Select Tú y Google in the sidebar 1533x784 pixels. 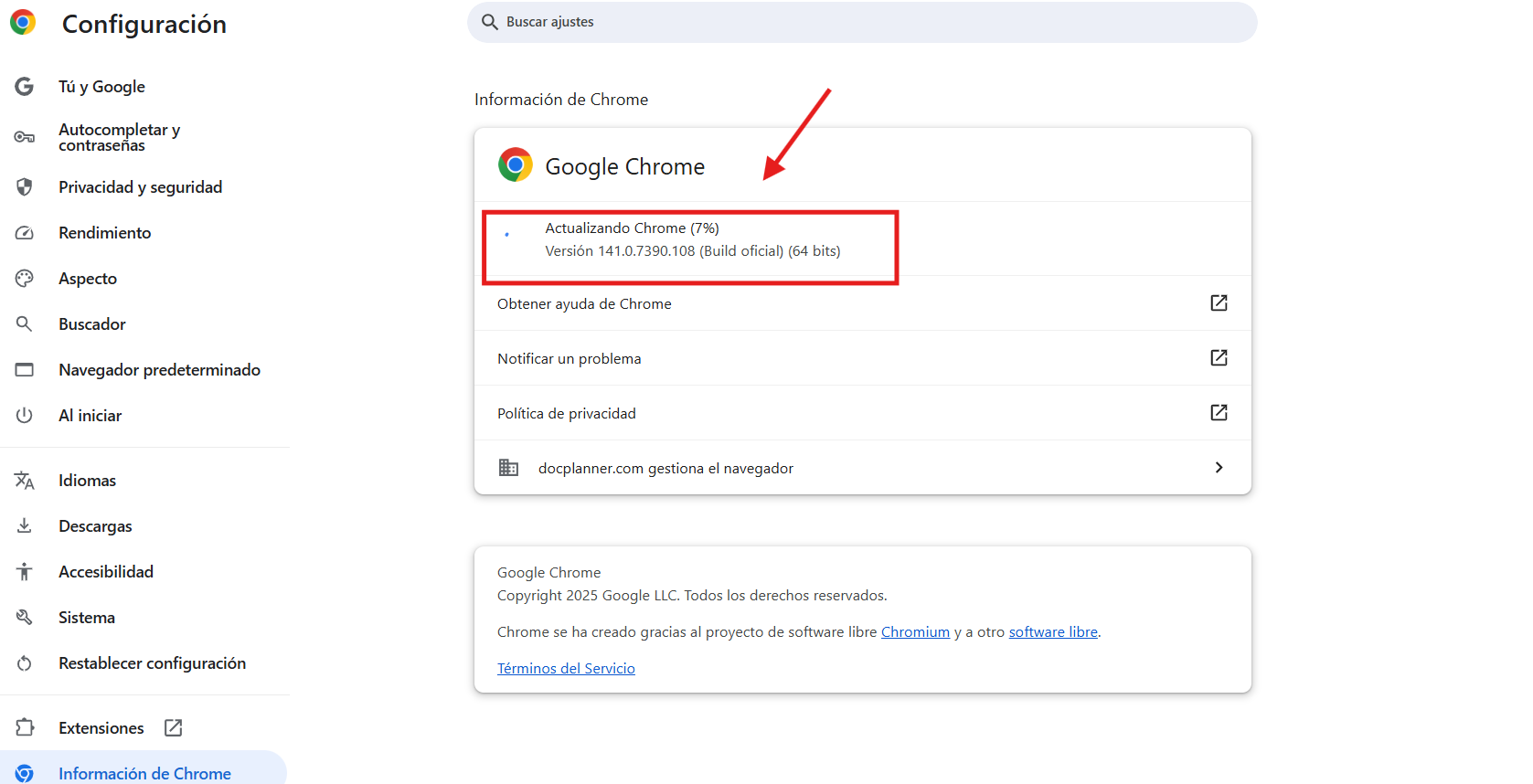click(x=101, y=87)
